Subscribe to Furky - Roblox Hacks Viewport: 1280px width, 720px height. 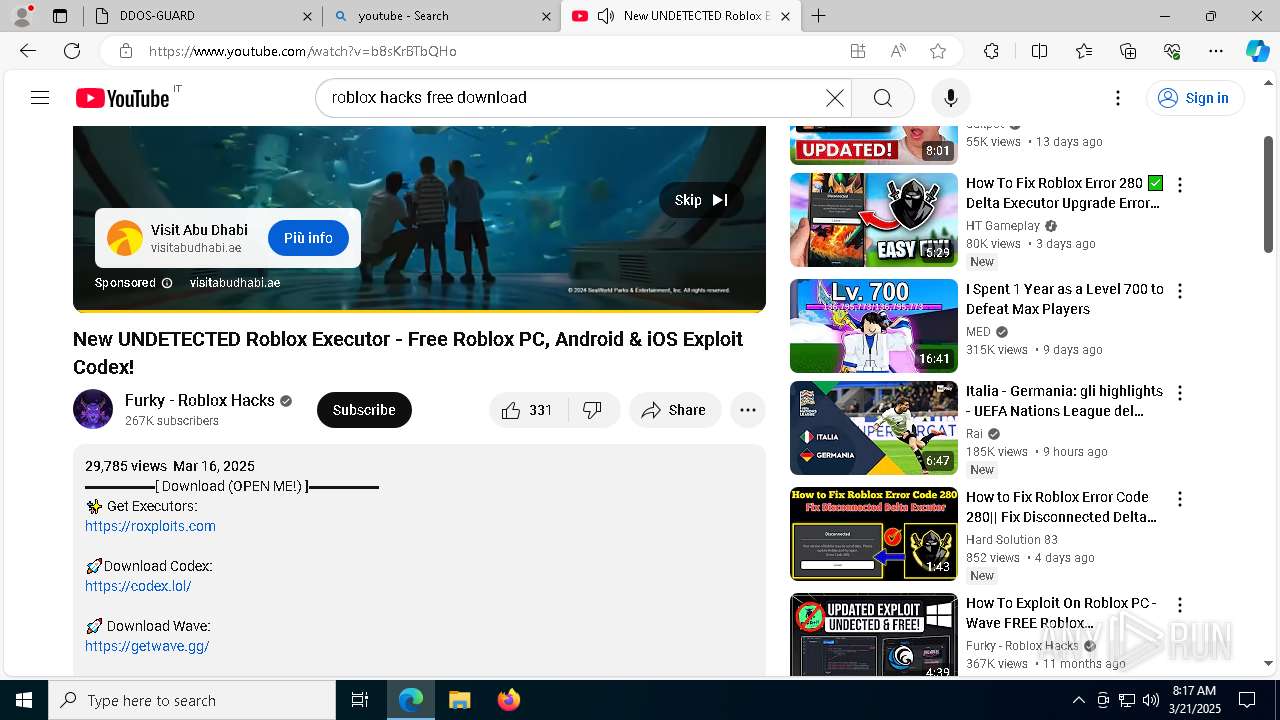364,410
